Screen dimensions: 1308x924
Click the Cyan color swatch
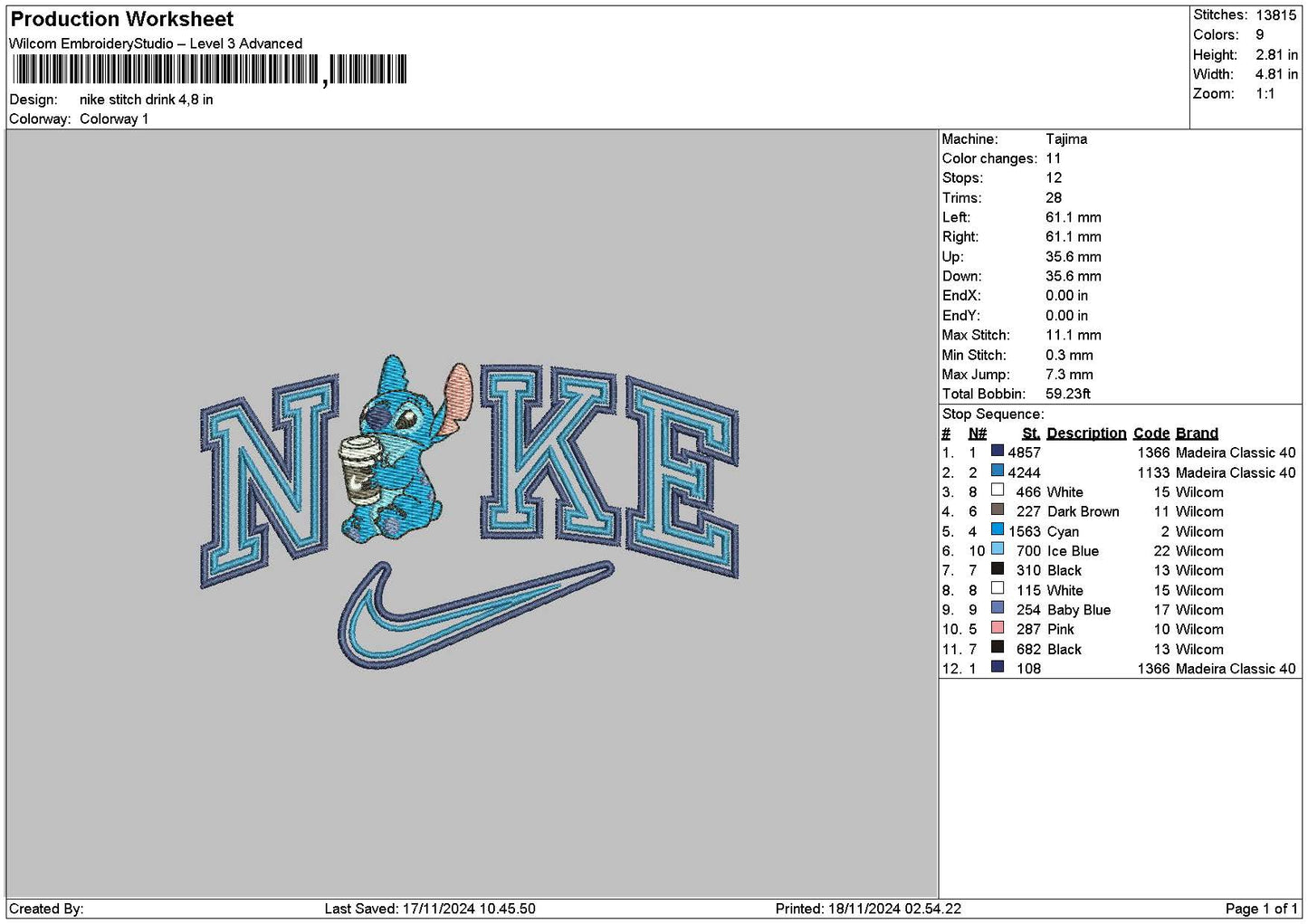997,529
